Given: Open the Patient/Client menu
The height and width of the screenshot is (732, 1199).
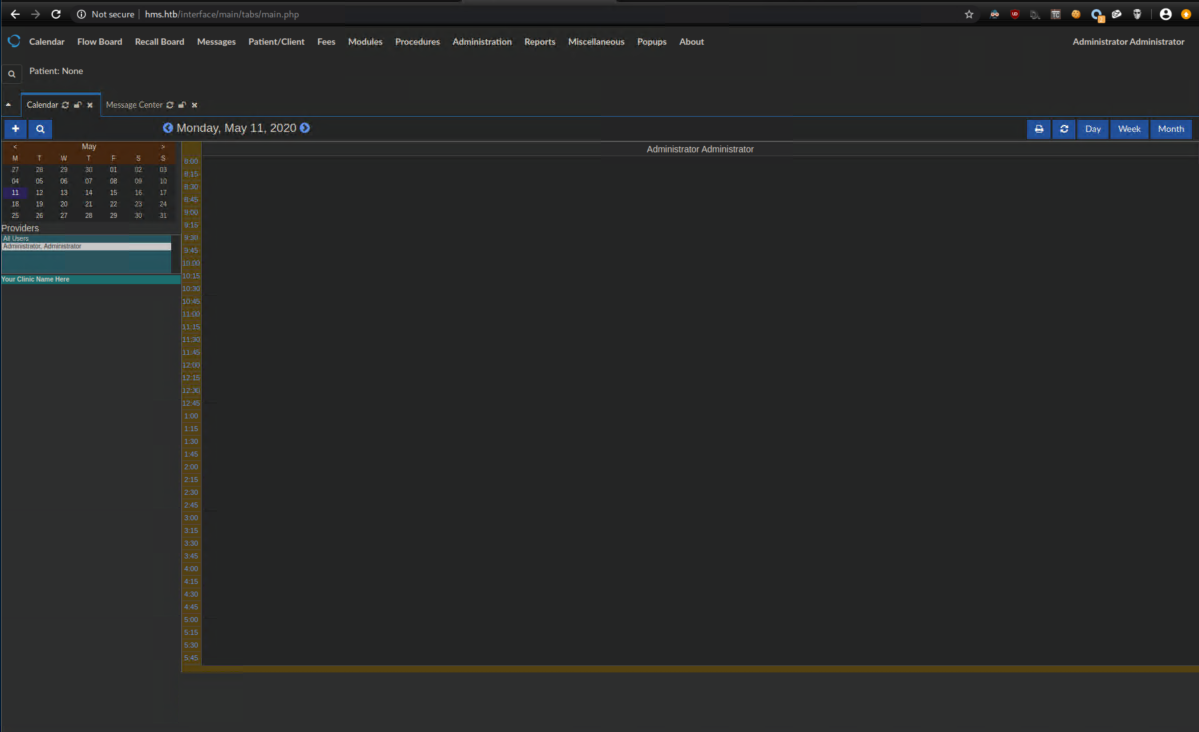Looking at the screenshot, I should pyautogui.click(x=276, y=42).
